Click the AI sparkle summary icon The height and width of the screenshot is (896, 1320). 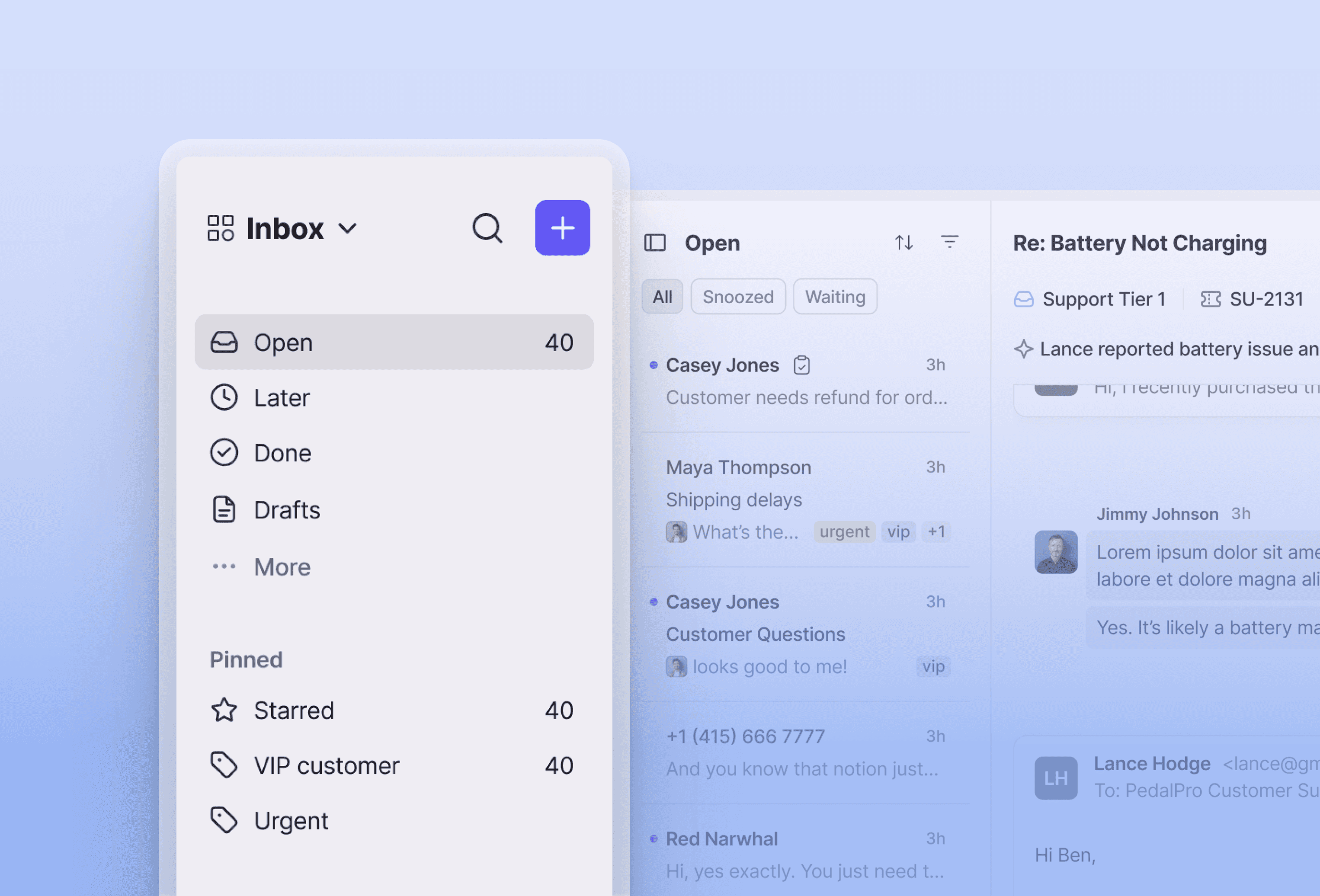coord(1023,349)
